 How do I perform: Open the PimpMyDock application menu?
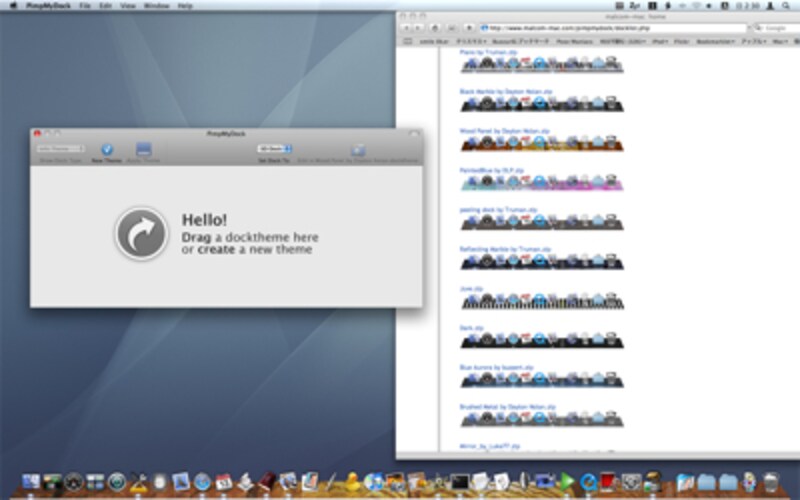click(x=48, y=6)
